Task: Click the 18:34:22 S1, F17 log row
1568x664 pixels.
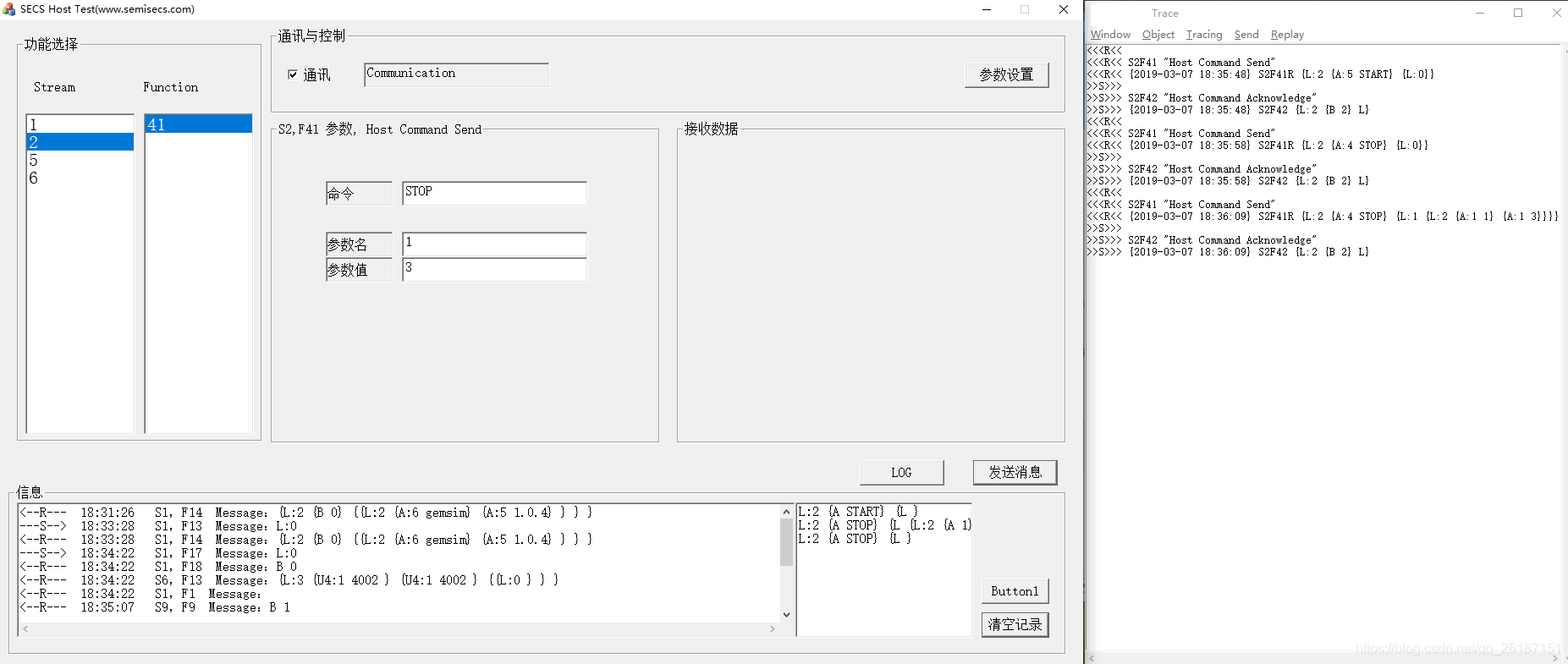Action: click(x=158, y=553)
